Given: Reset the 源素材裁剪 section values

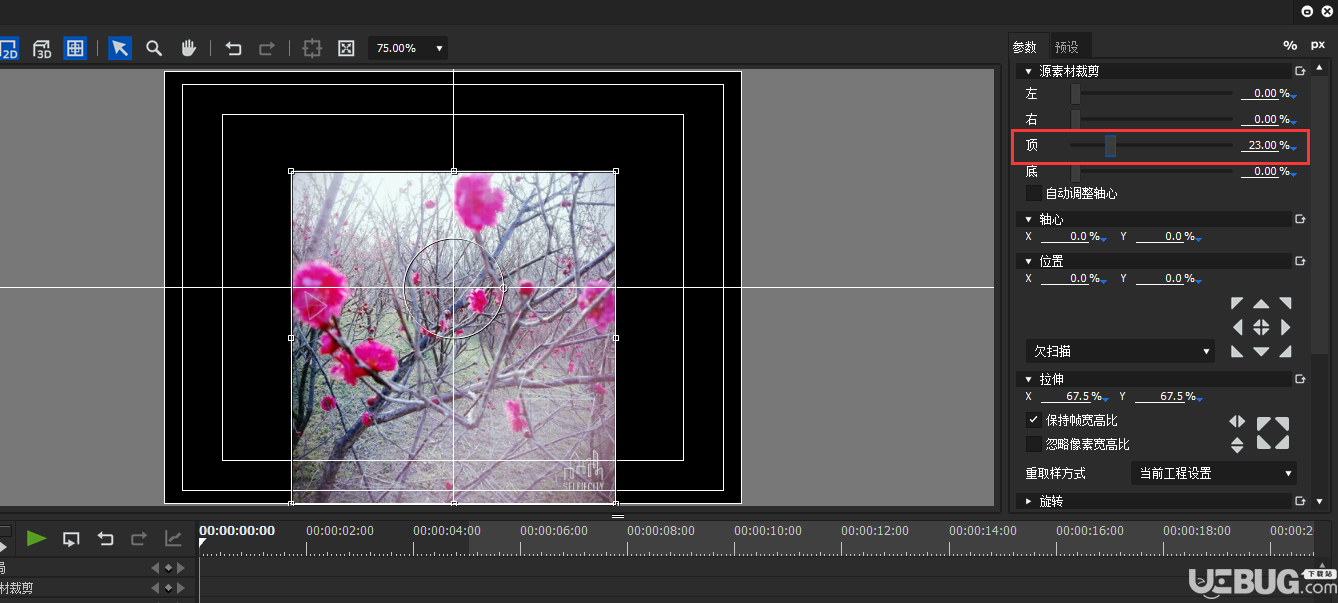Looking at the screenshot, I should click(1300, 71).
